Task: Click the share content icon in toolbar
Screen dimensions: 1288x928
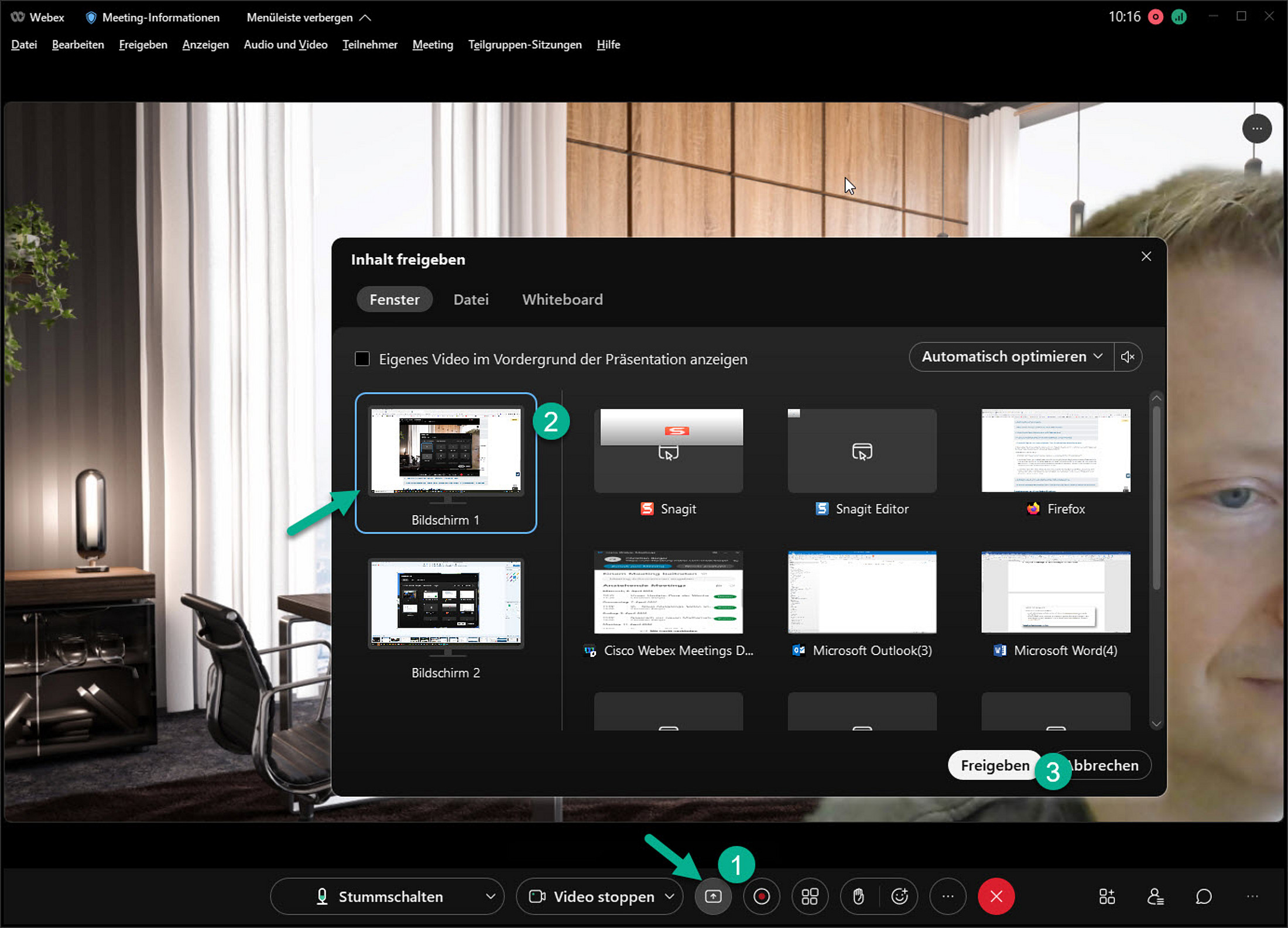Action: (x=712, y=896)
